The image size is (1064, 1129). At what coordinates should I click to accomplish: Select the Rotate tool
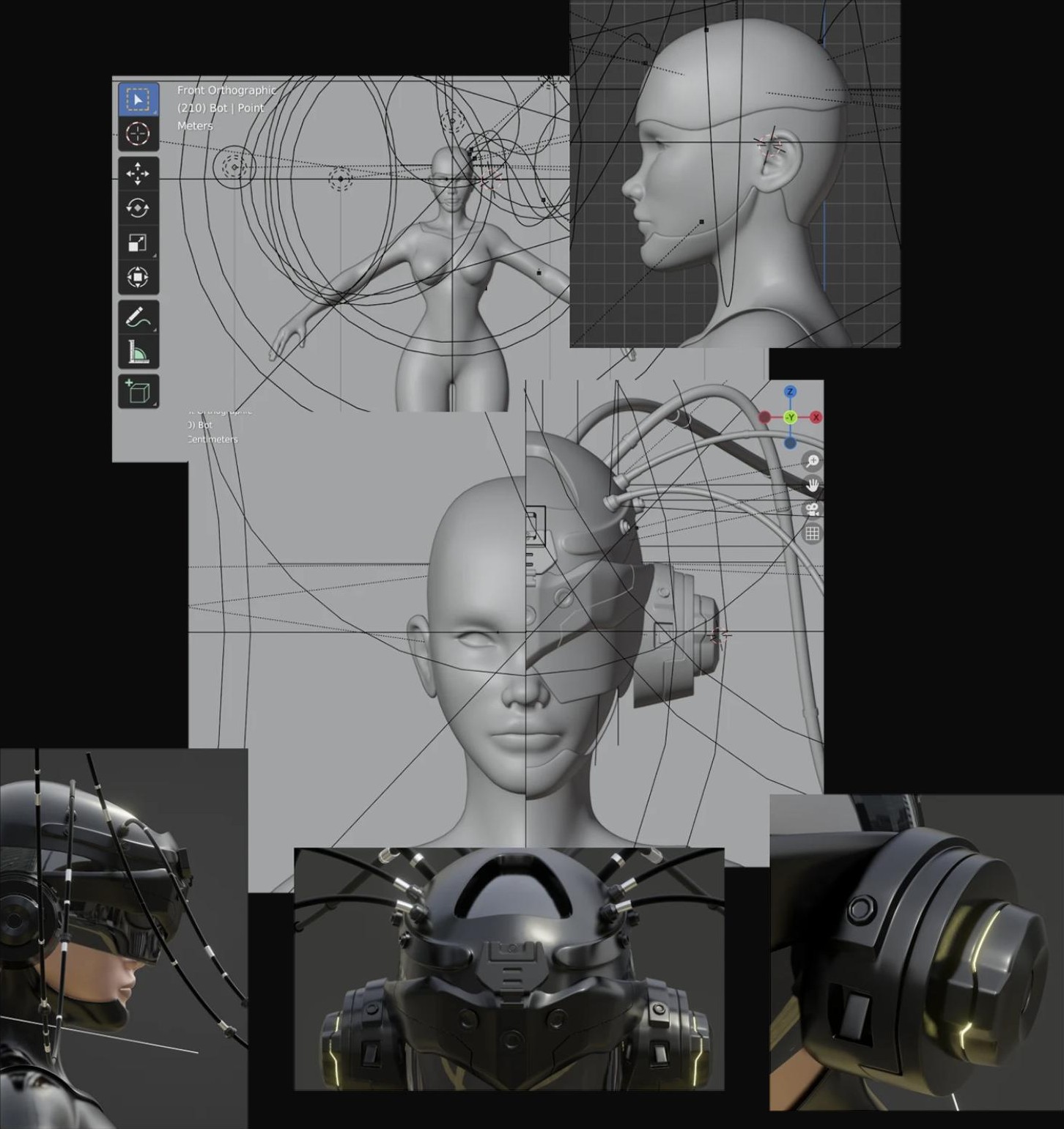point(138,208)
